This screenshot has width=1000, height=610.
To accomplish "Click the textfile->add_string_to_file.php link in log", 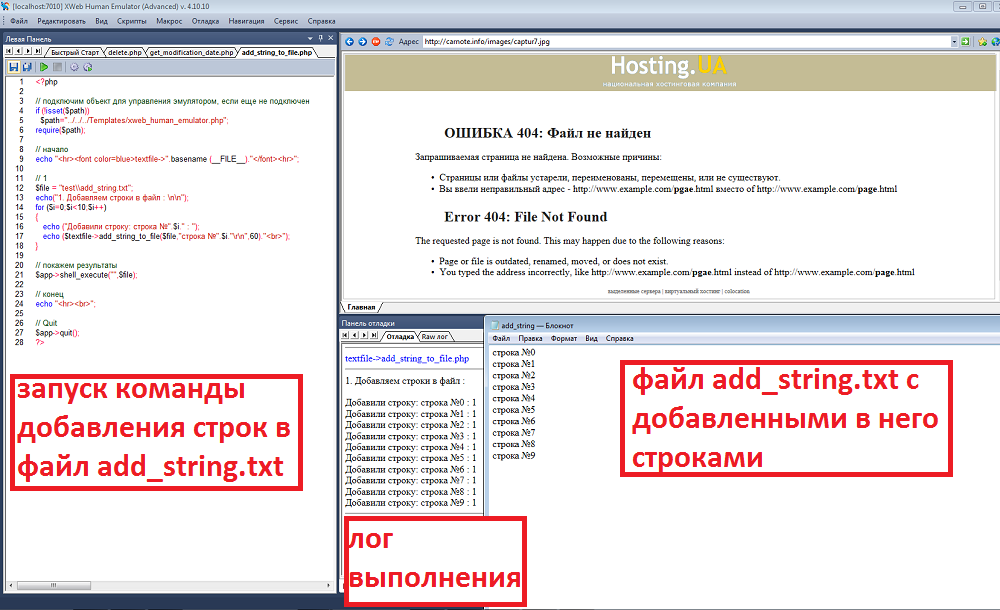I will pyautogui.click(x=407, y=359).
